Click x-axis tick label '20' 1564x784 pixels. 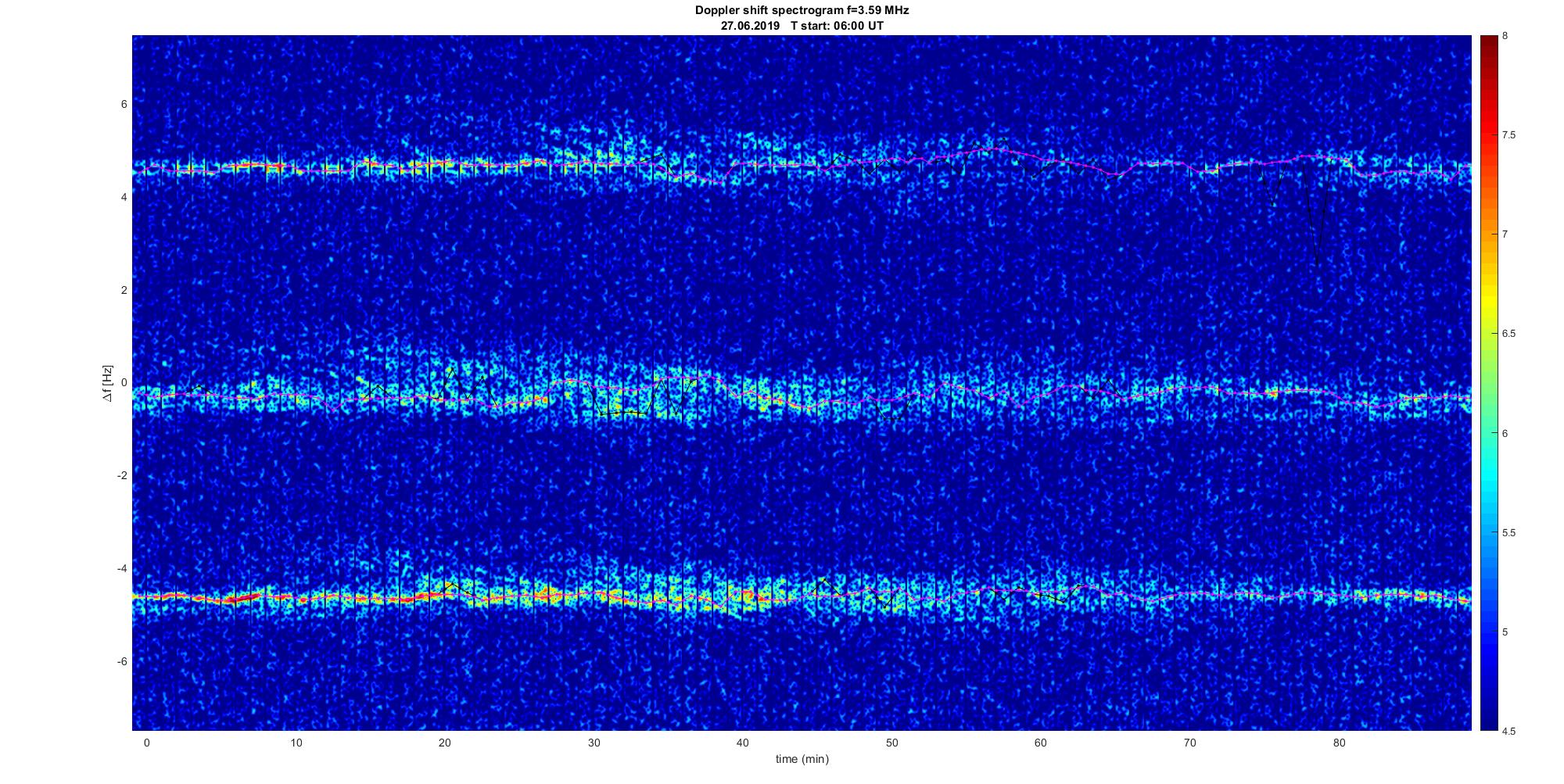445,743
